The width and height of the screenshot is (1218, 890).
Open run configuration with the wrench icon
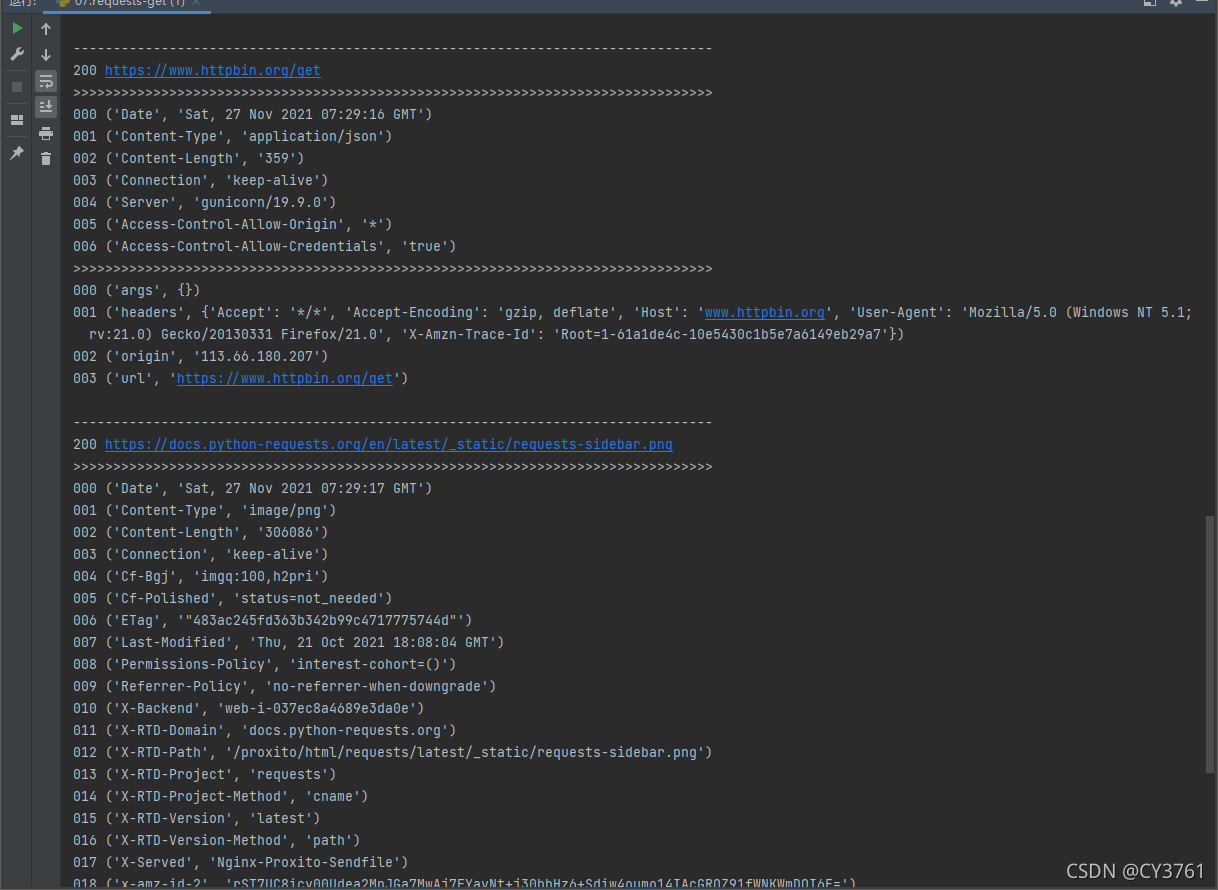[x=17, y=54]
